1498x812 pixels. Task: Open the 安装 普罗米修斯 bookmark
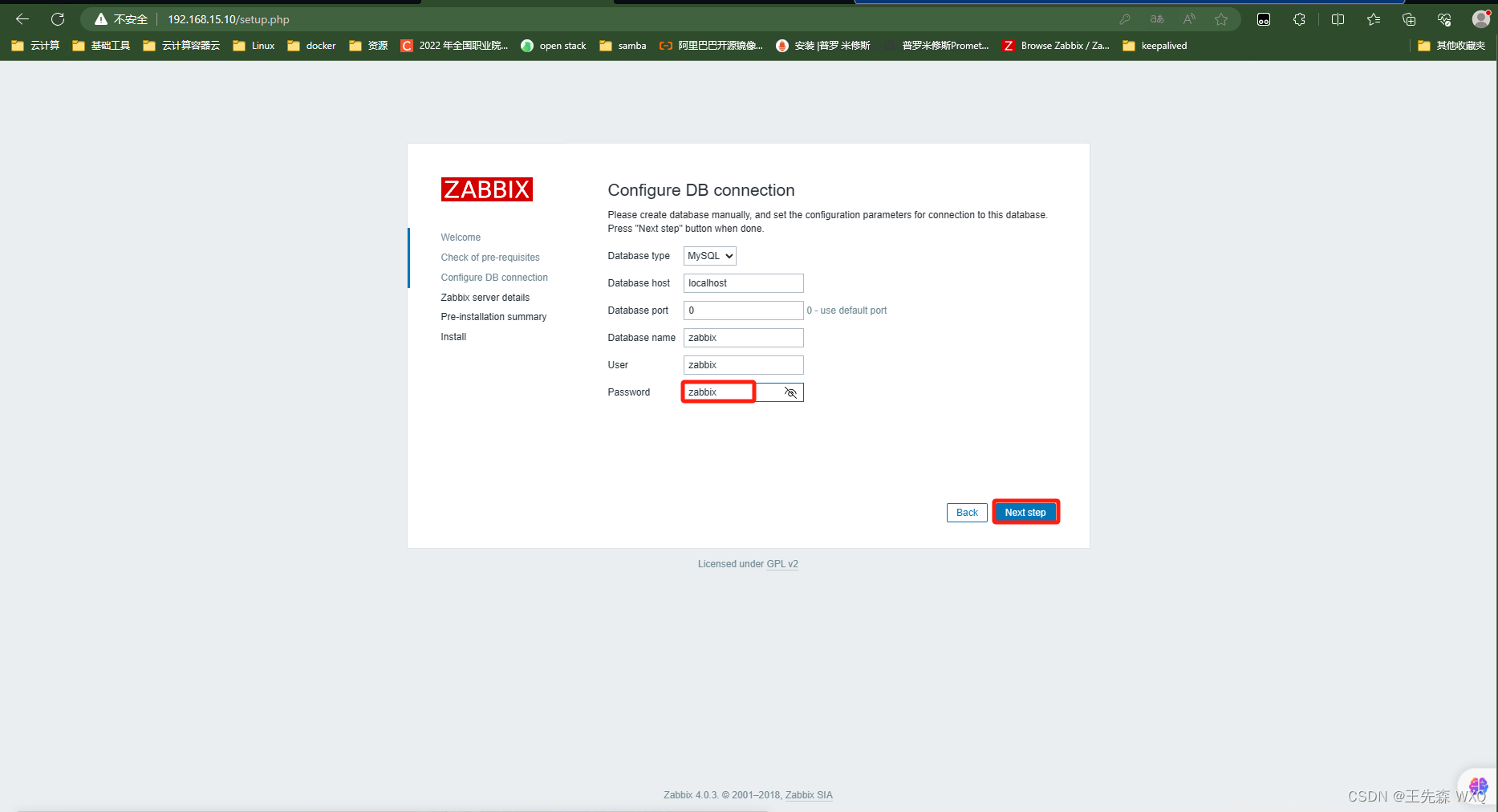tap(823, 46)
